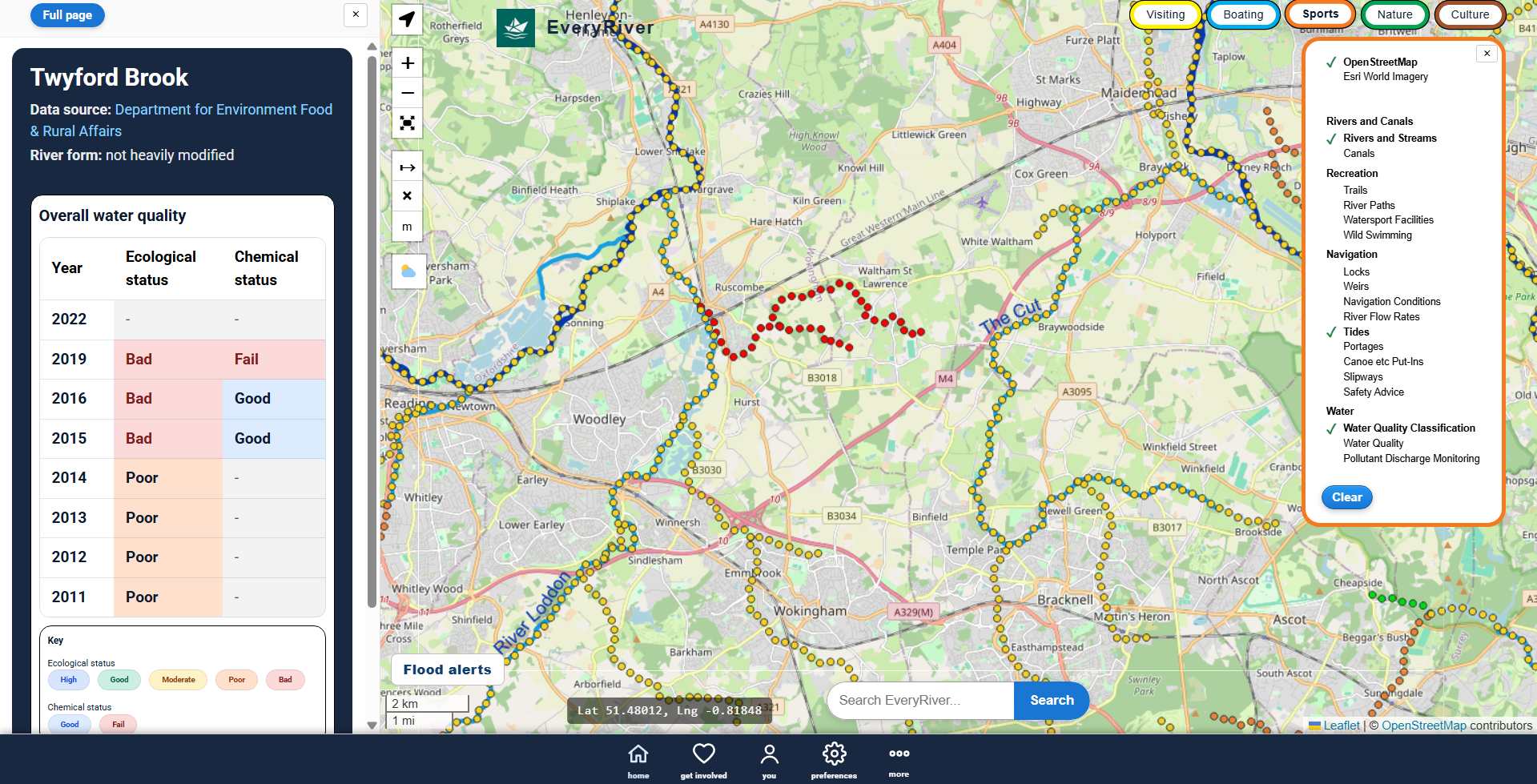Screen dimensions: 1537x784
Task: Follow the Department for Environment link
Action: tap(223, 109)
